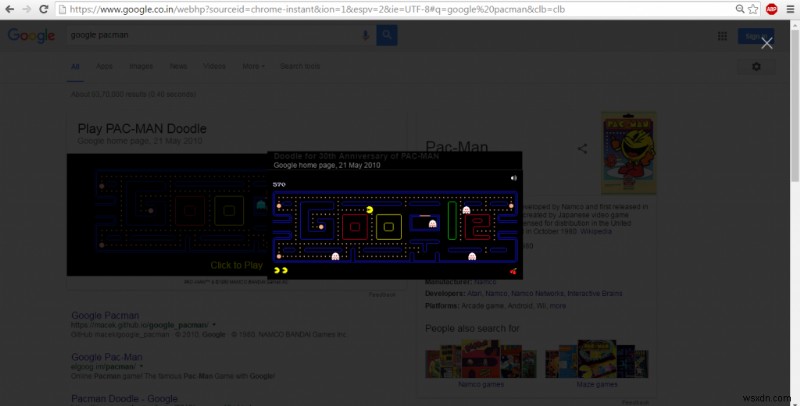
Task: Open the Google apps grid icon
Action: coord(722,36)
